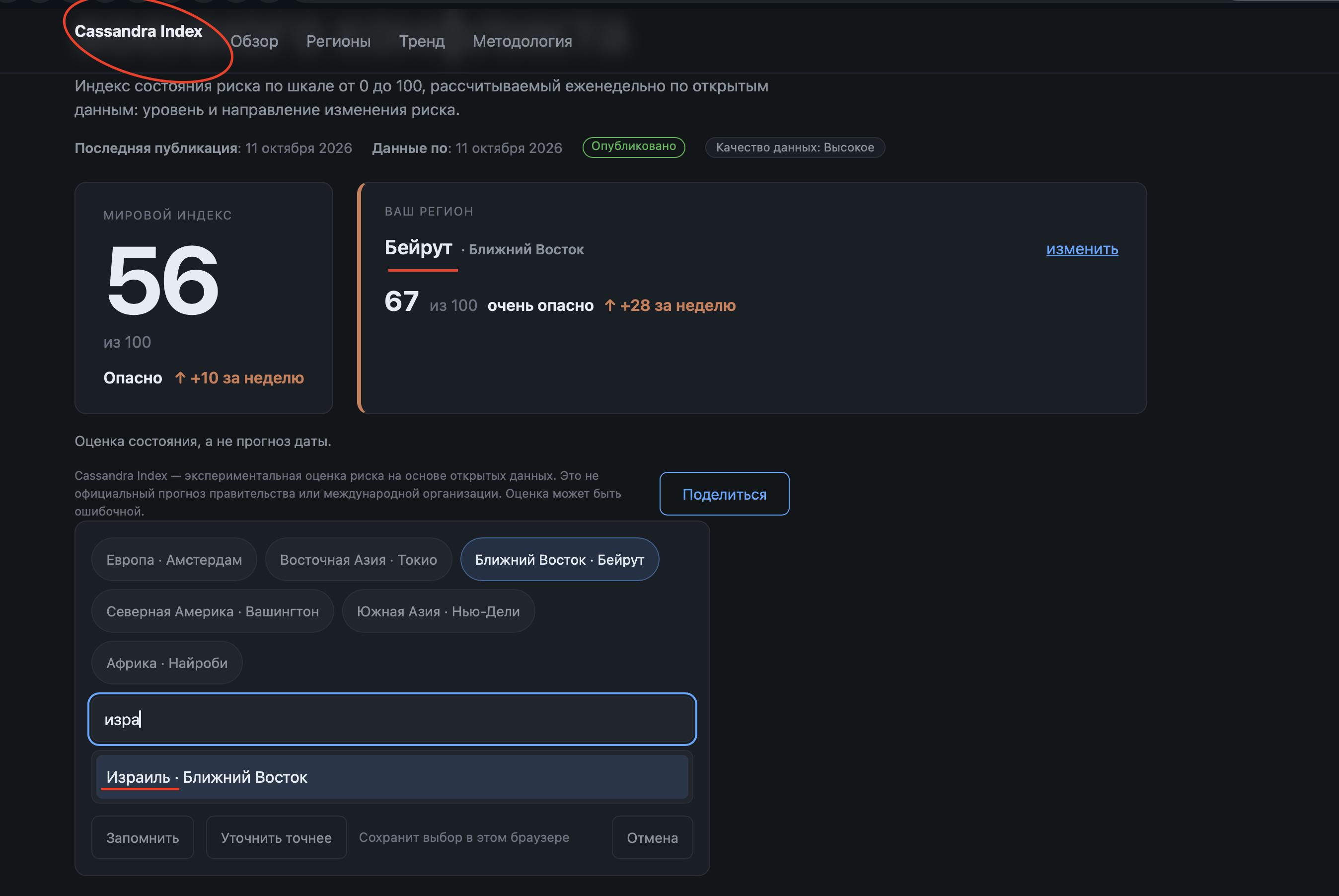Click the world index value 56

(x=162, y=280)
